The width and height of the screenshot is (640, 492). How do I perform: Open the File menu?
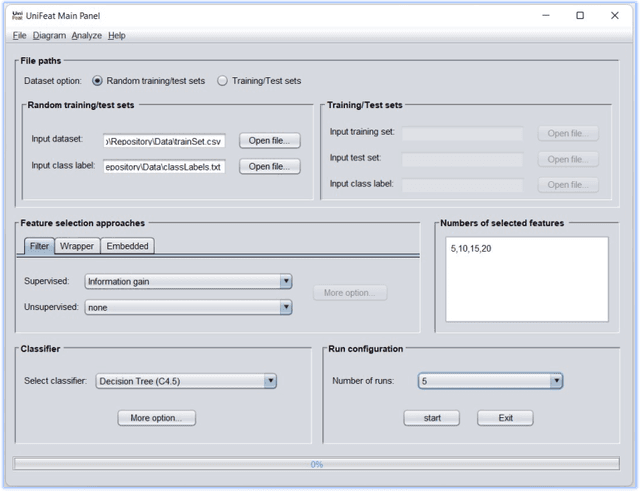20,36
